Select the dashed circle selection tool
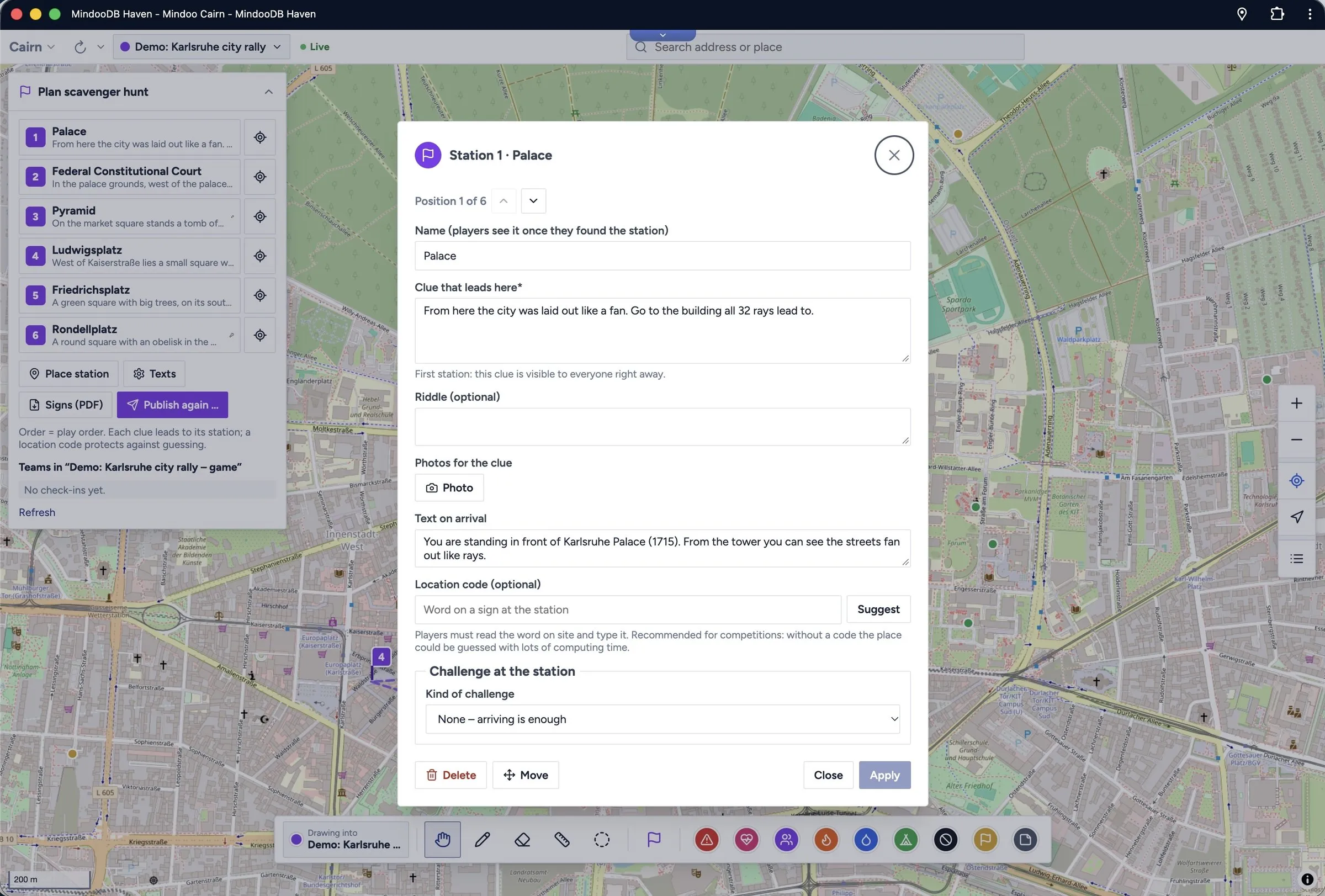The height and width of the screenshot is (896, 1325). (x=602, y=839)
